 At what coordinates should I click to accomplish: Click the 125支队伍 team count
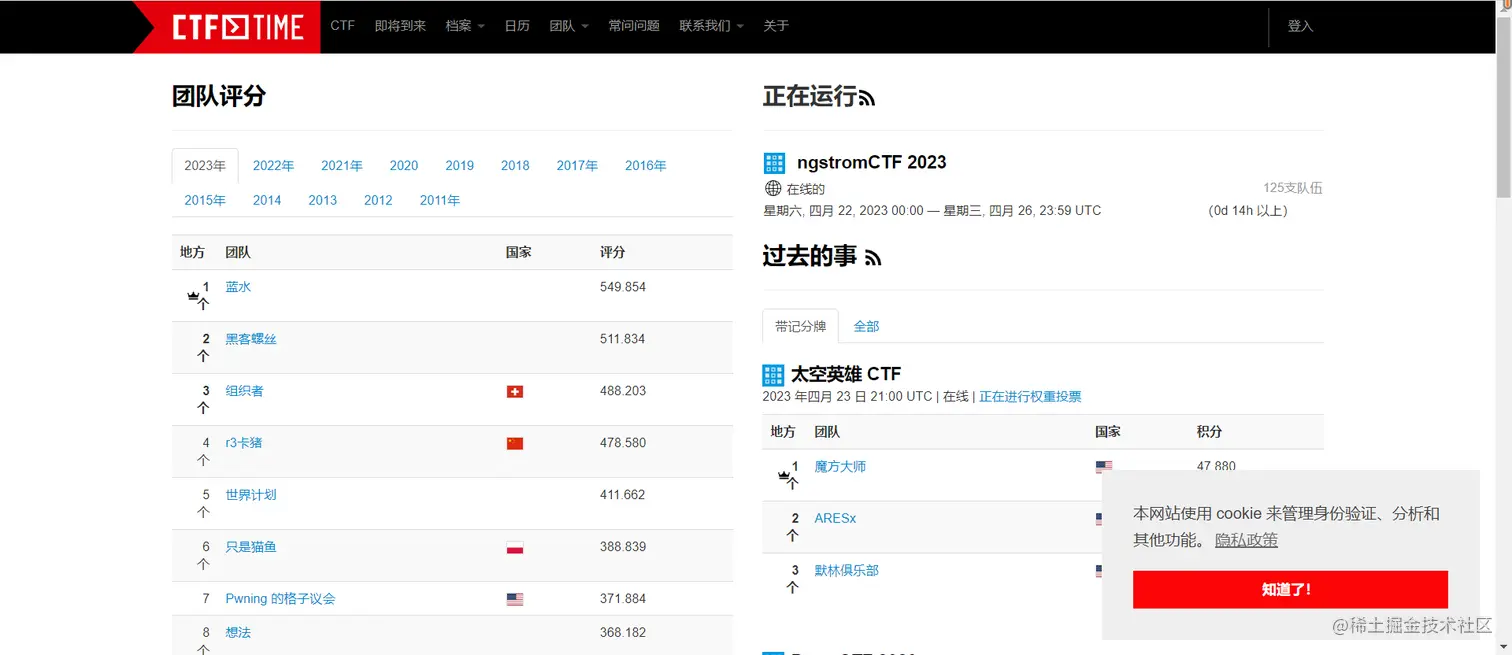click(x=1293, y=188)
